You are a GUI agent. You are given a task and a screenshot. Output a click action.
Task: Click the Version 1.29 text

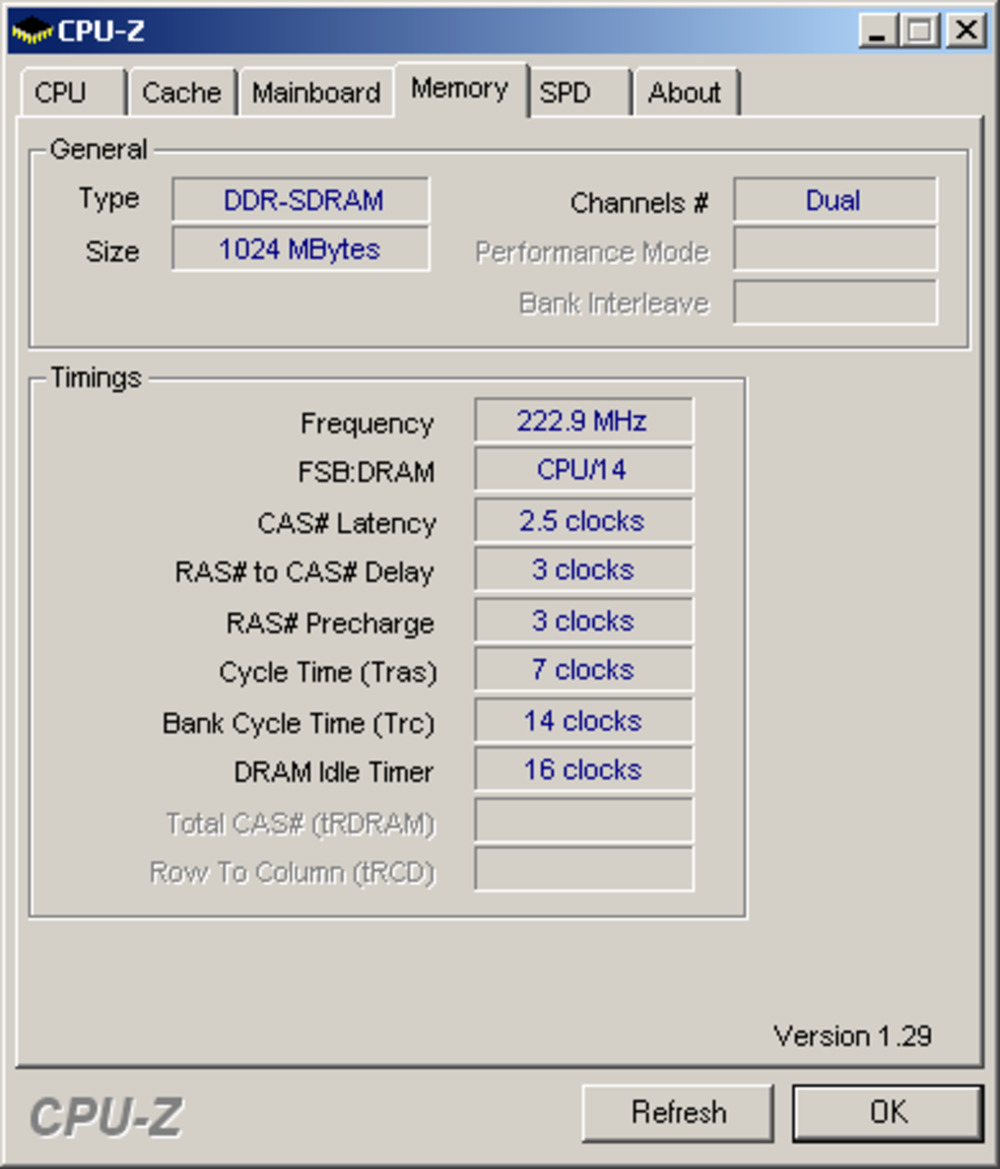[852, 1036]
